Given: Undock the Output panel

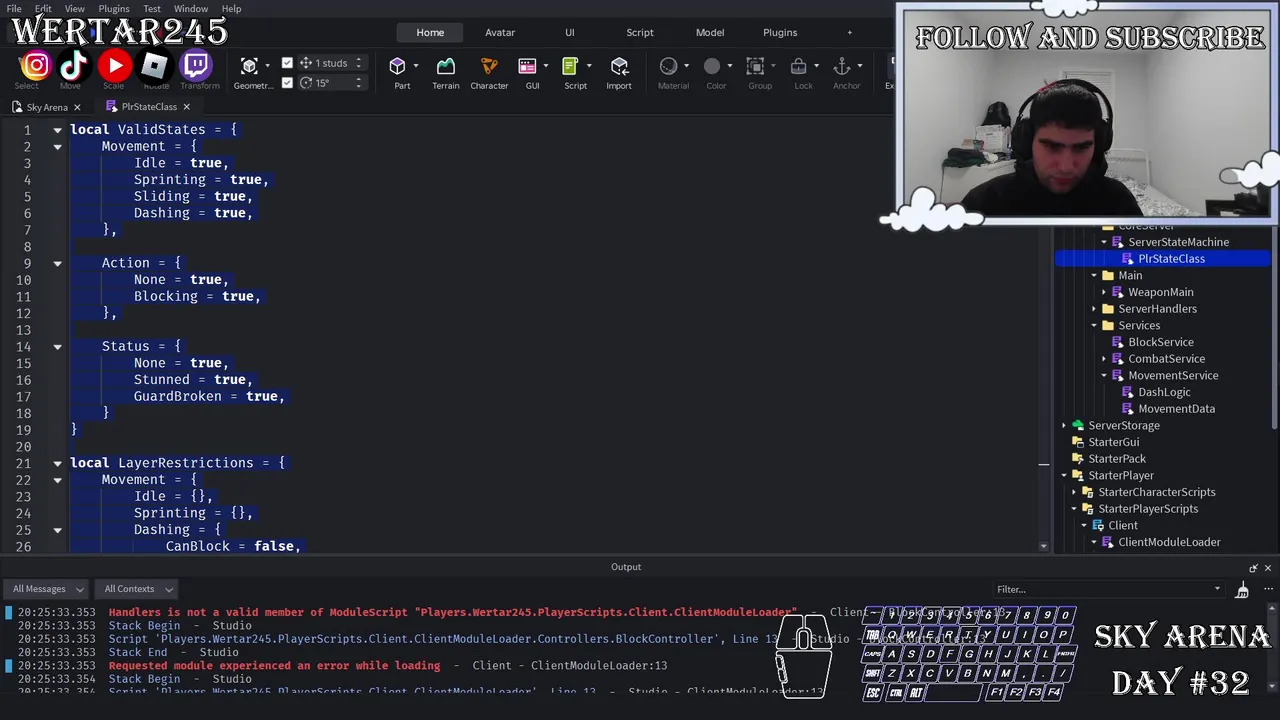Looking at the screenshot, I should point(1253,568).
